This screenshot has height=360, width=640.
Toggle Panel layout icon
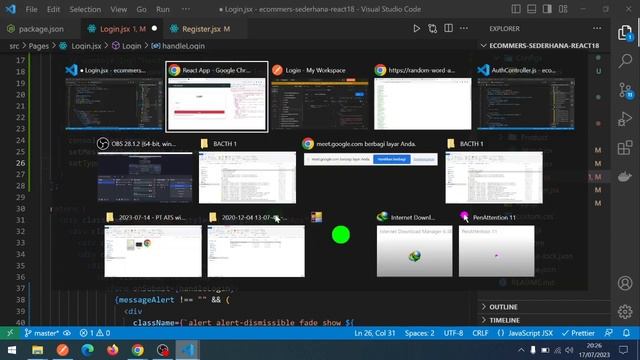[x=531, y=9]
